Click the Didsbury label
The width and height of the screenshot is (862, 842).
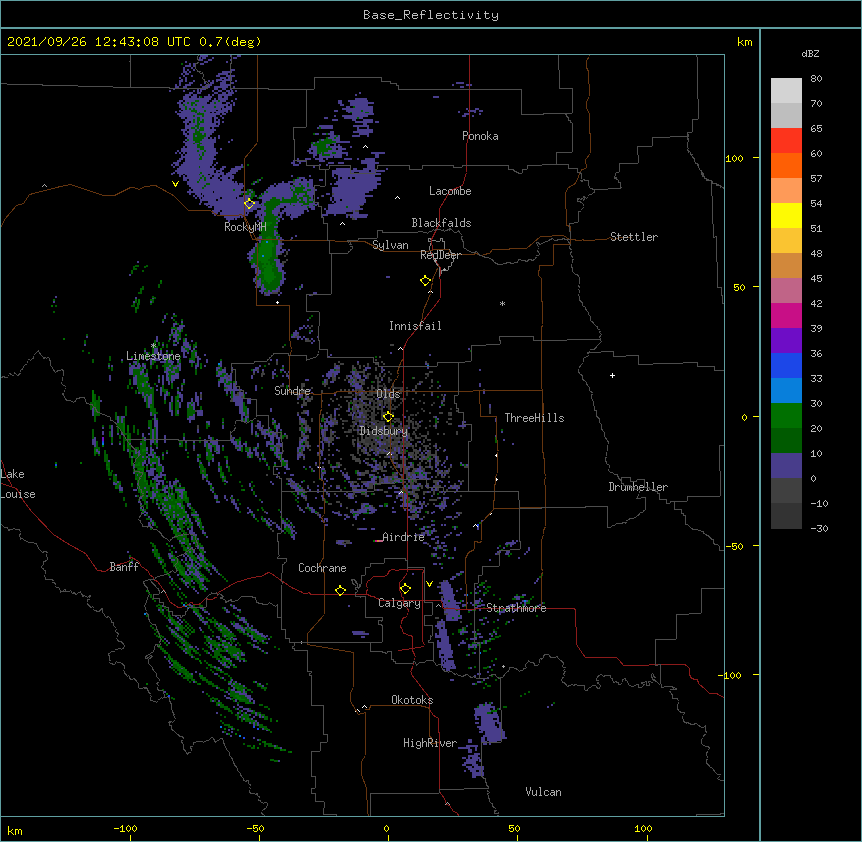pos(383,431)
